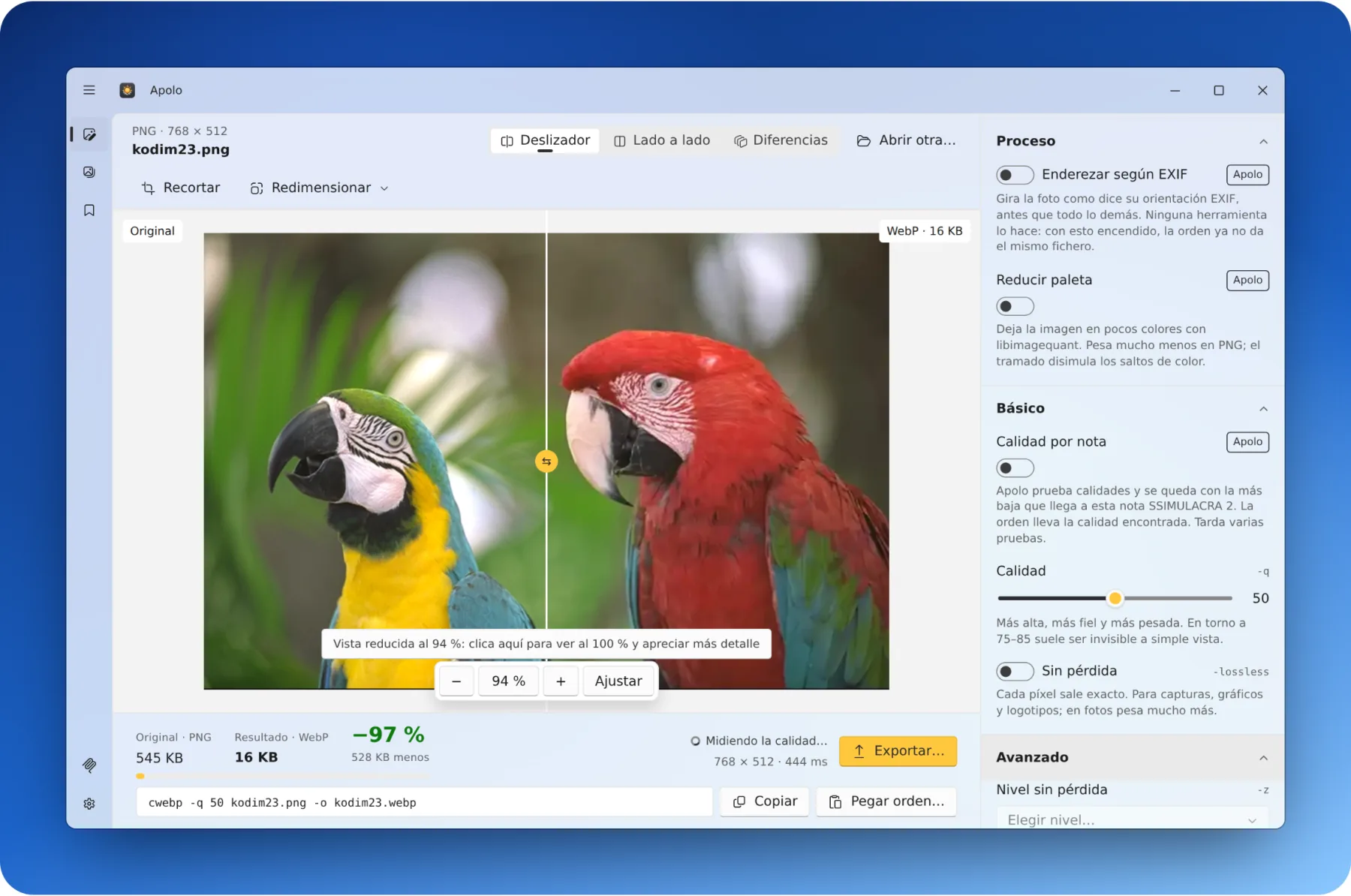Switch to Deslizador view

click(545, 140)
